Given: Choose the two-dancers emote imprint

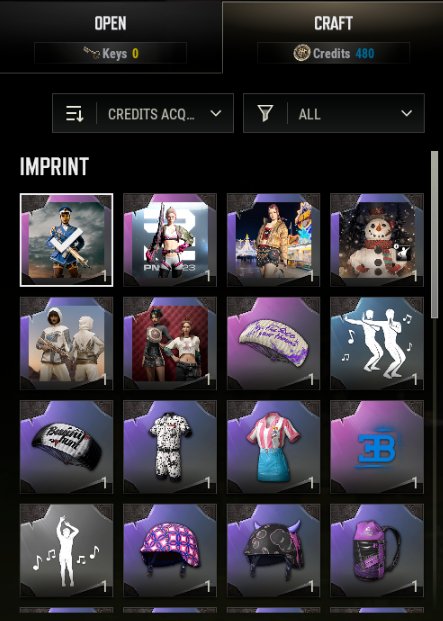Looking at the screenshot, I should coord(377,343).
